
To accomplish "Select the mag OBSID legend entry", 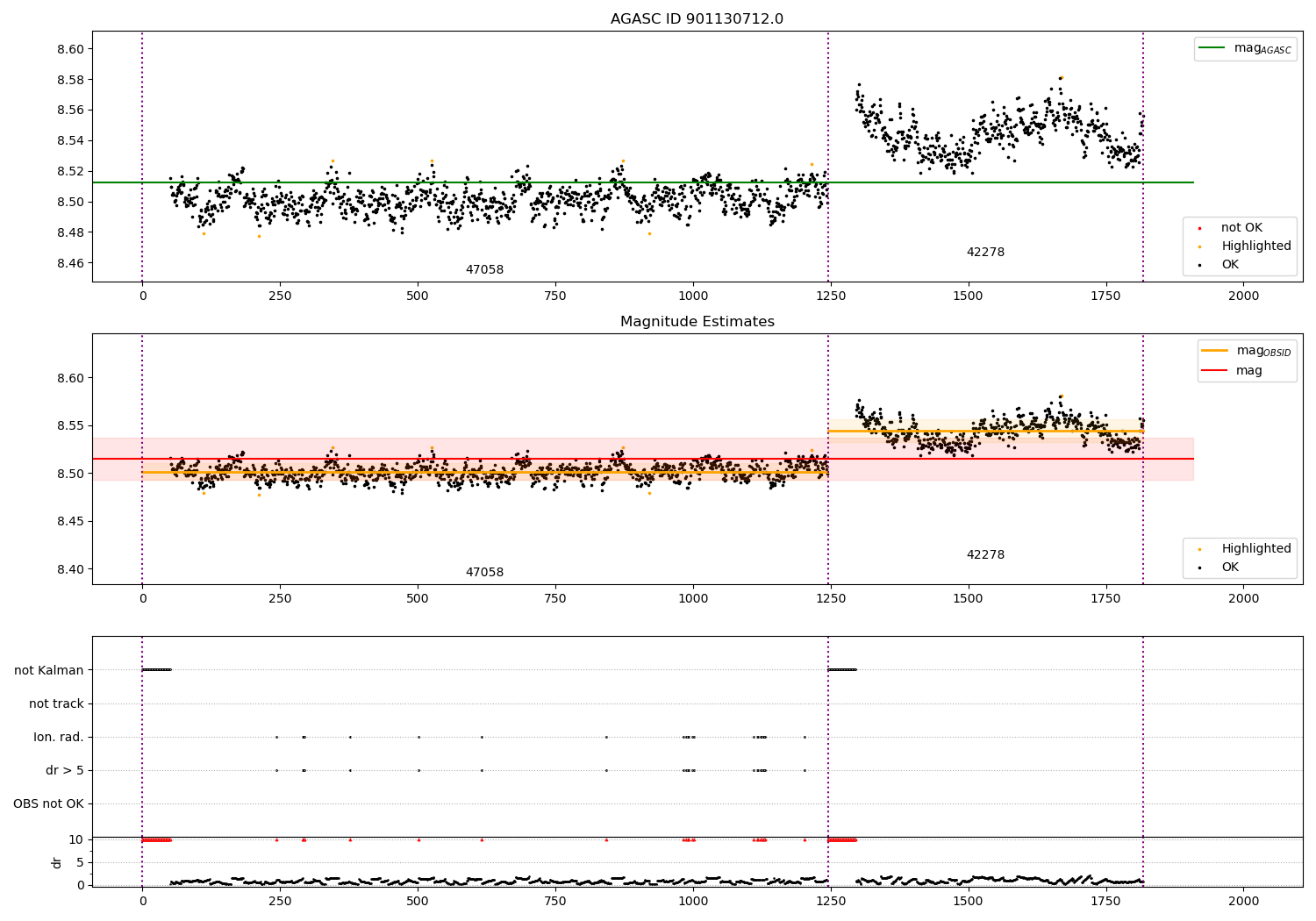I will tap(1245, 352).
